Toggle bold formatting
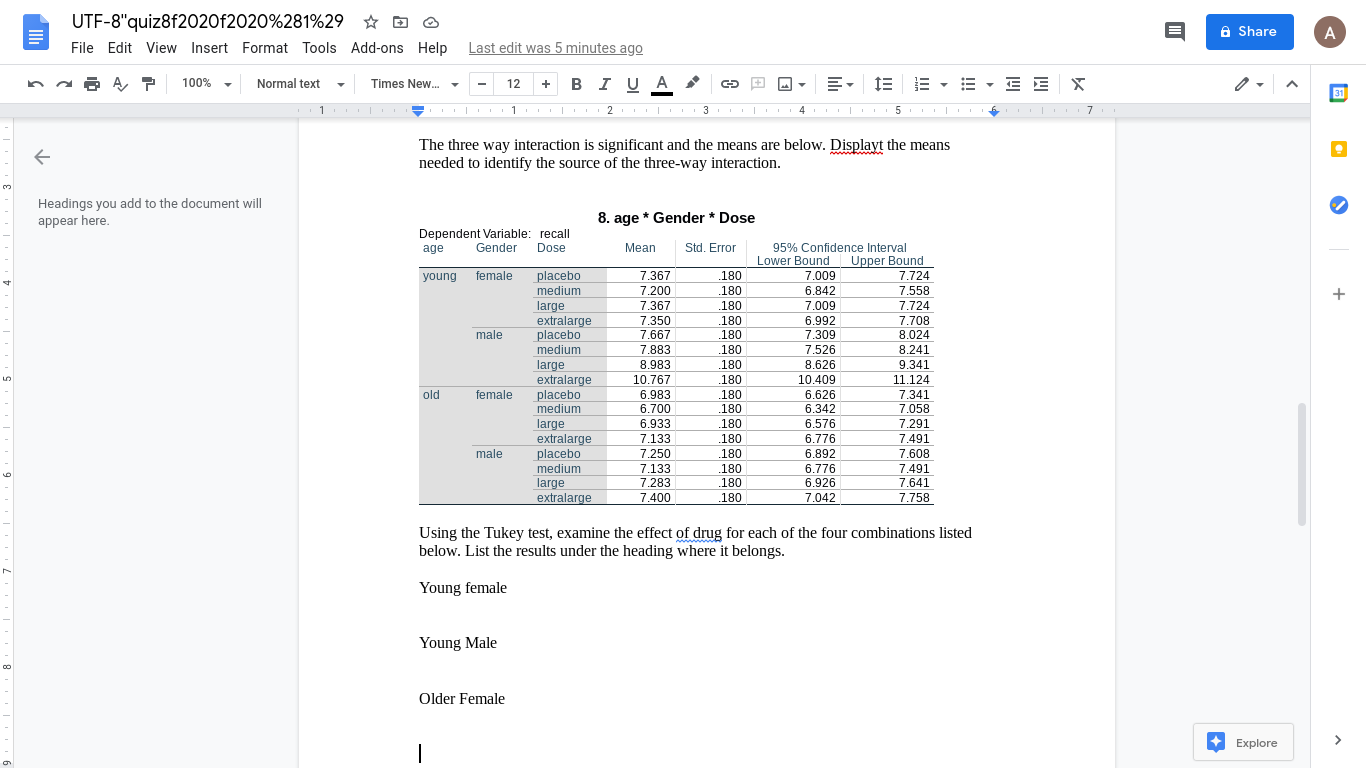 (x=576, y=84)
